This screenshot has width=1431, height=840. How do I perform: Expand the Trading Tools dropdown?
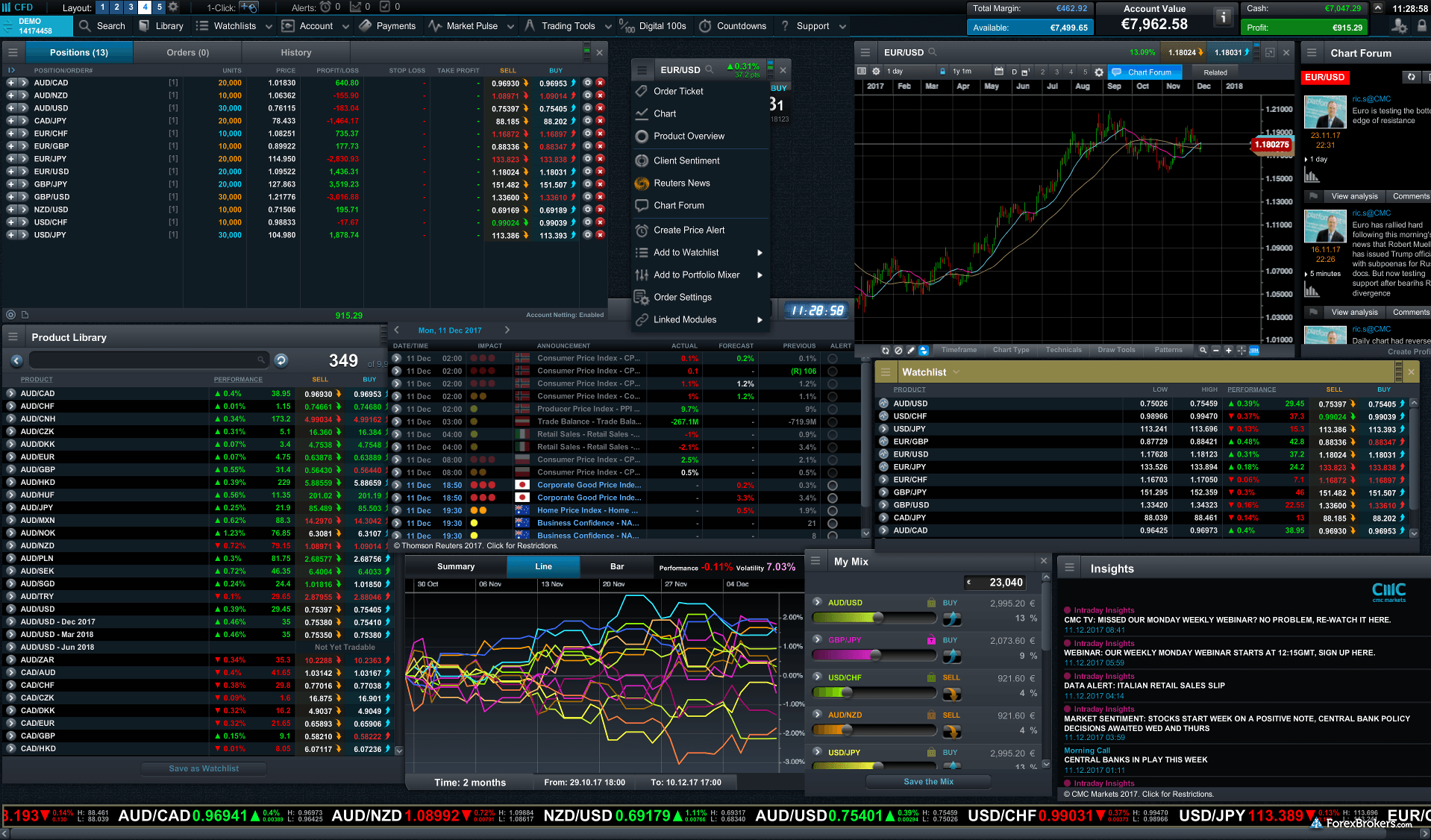click(x=608, y=26)
